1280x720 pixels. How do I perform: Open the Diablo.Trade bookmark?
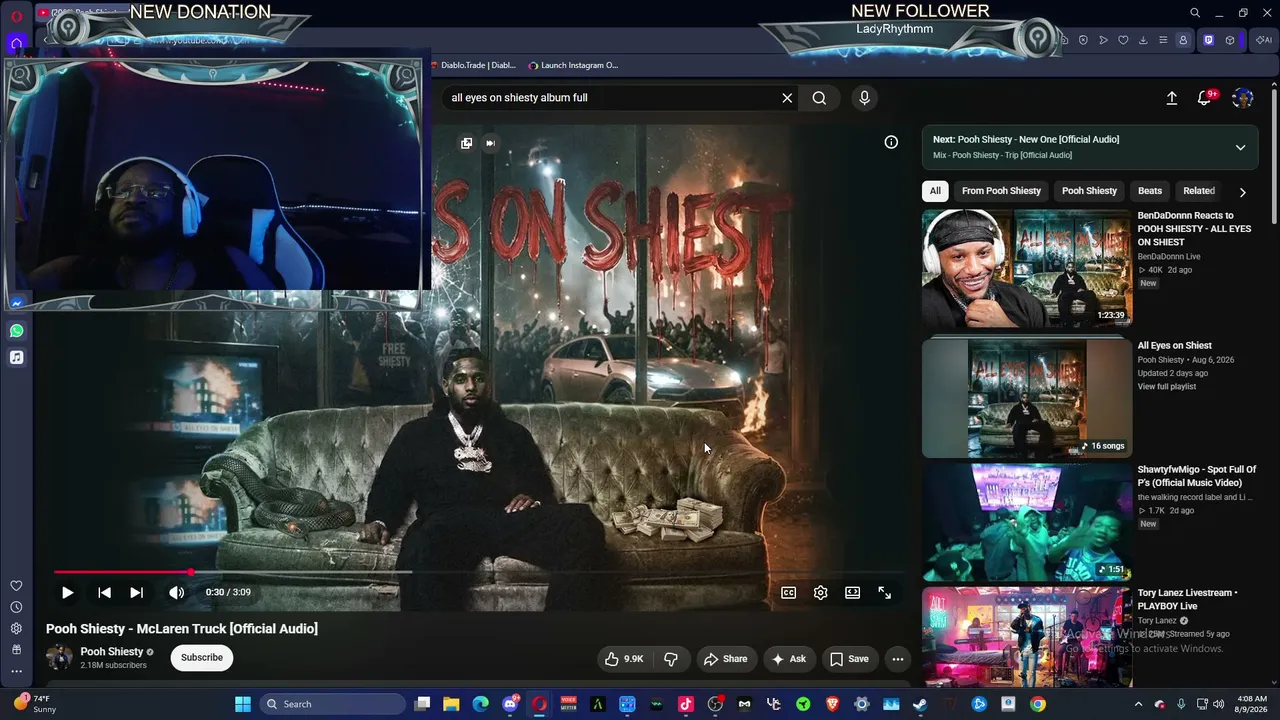click(475, 65)
